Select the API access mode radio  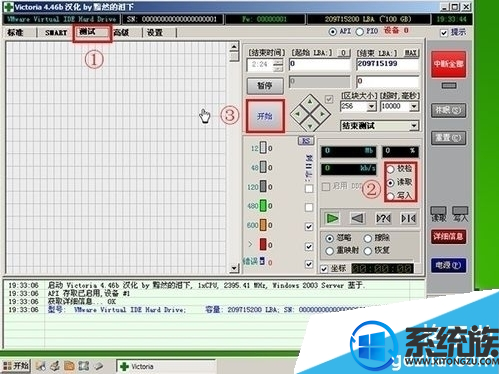click(x=332, y=32)
